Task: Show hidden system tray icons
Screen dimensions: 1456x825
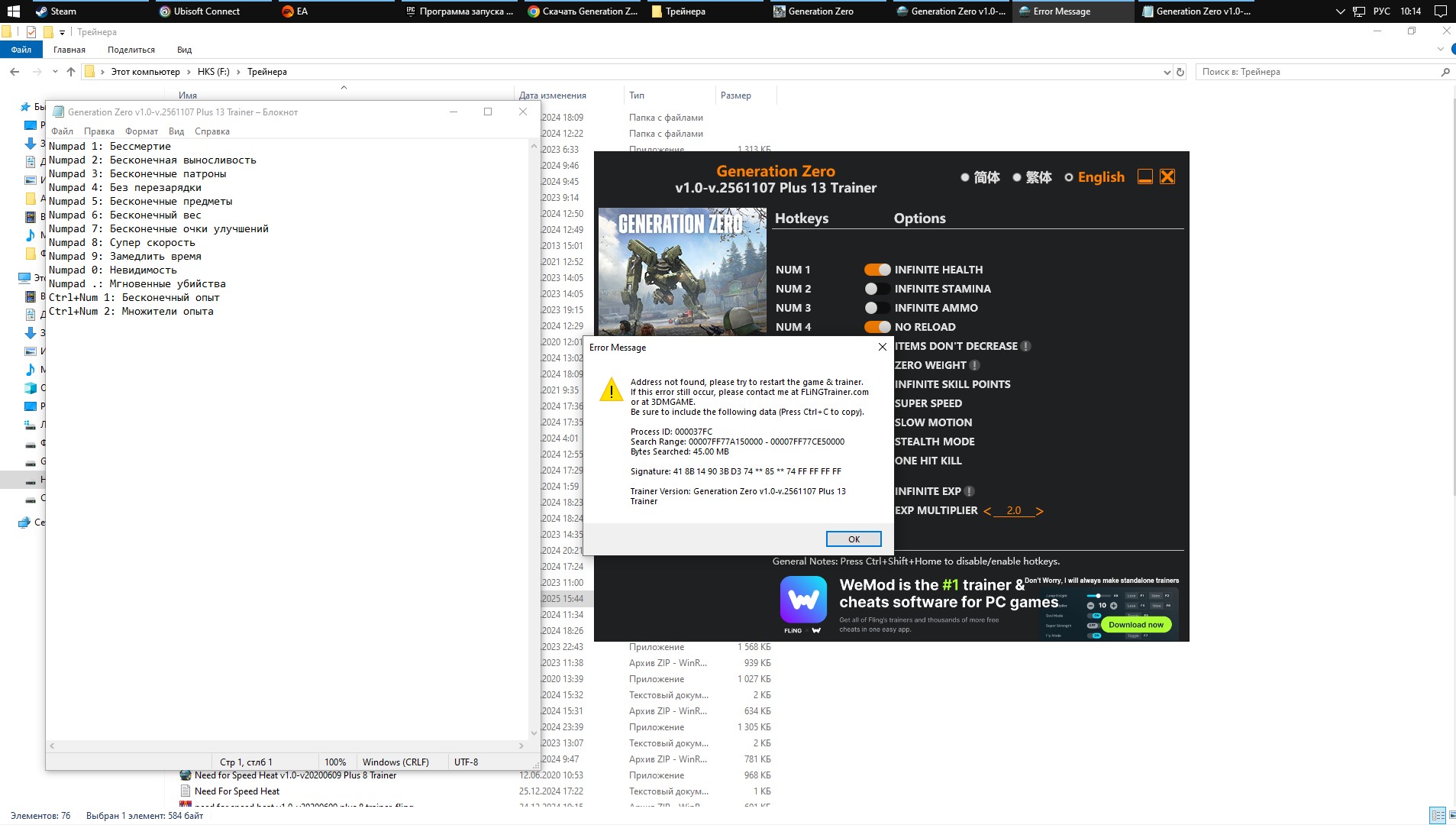Action: click(x=1340, y=11)
